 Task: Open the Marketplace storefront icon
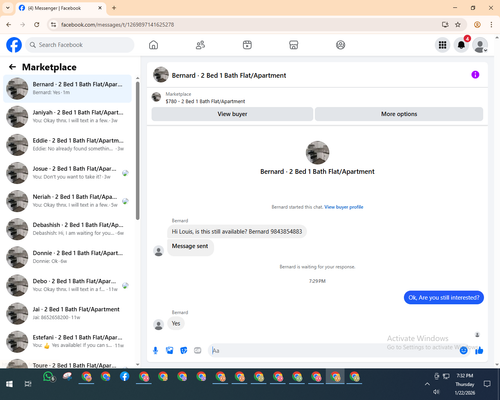tap(294, 45)
